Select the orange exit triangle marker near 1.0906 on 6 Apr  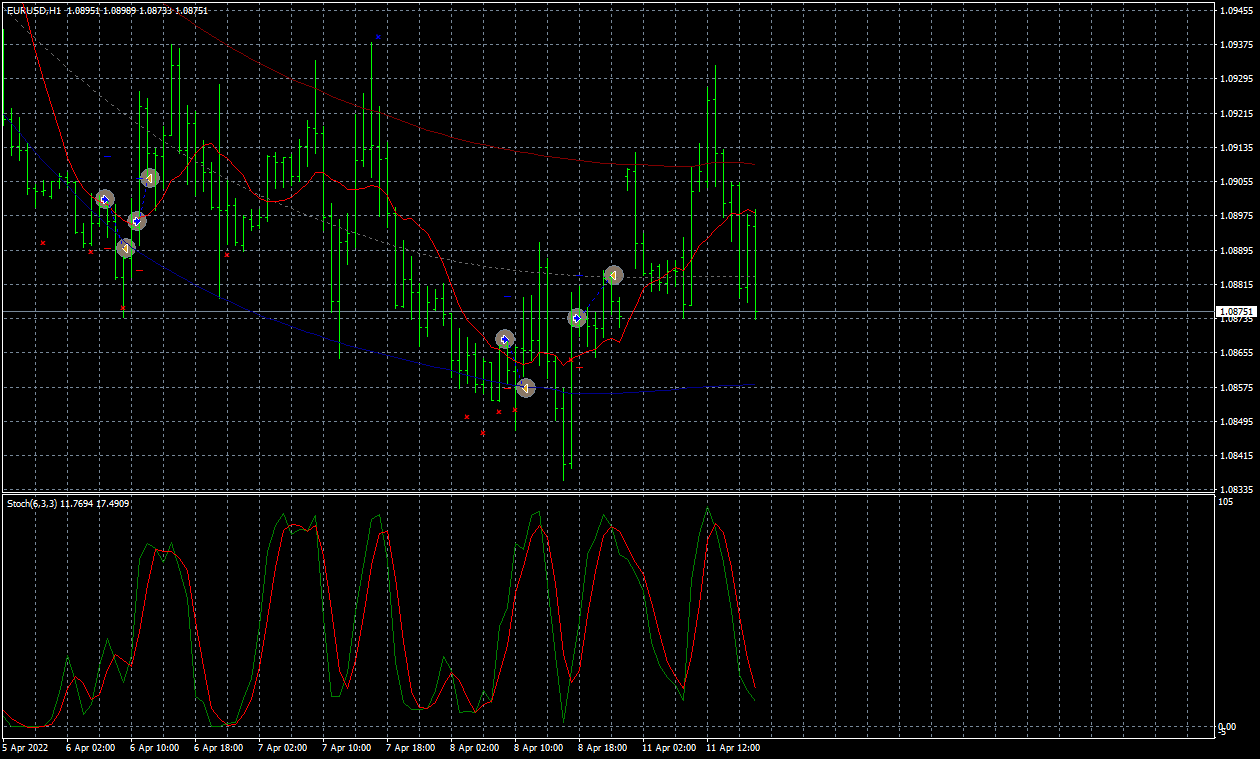pos(150,178)
